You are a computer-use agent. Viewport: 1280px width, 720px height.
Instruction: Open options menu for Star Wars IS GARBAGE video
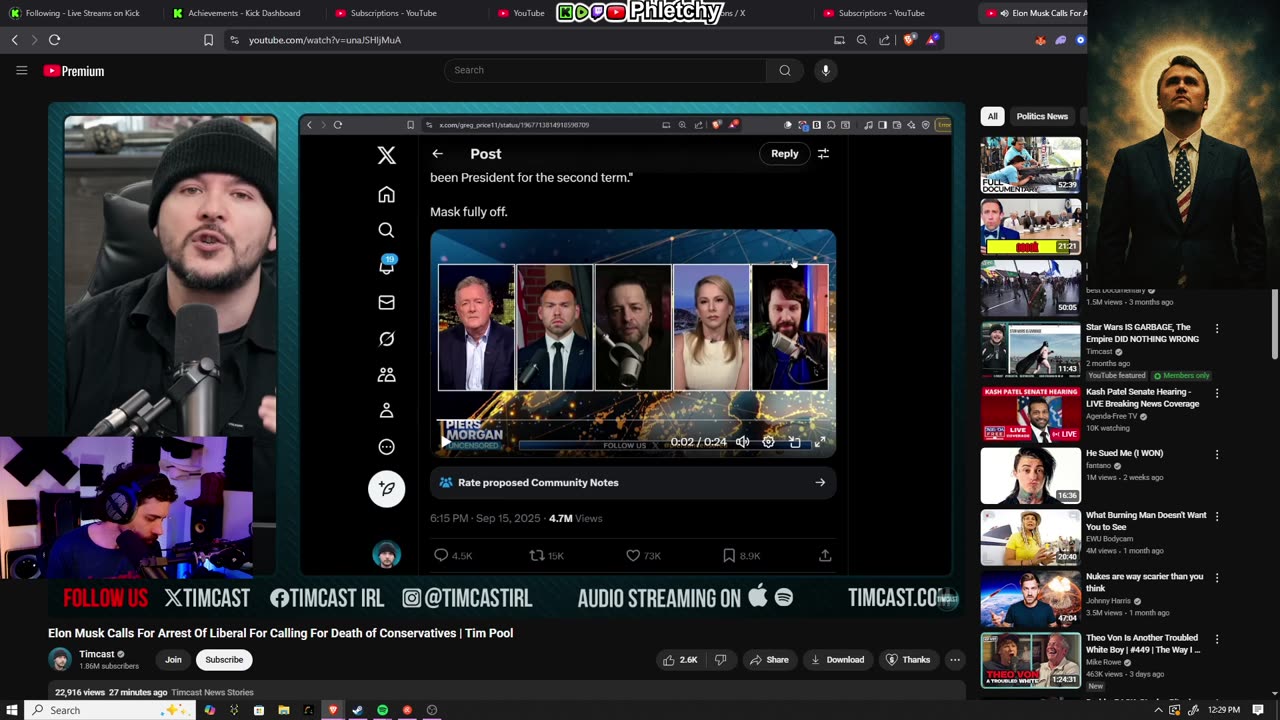tap(1217, 328)
